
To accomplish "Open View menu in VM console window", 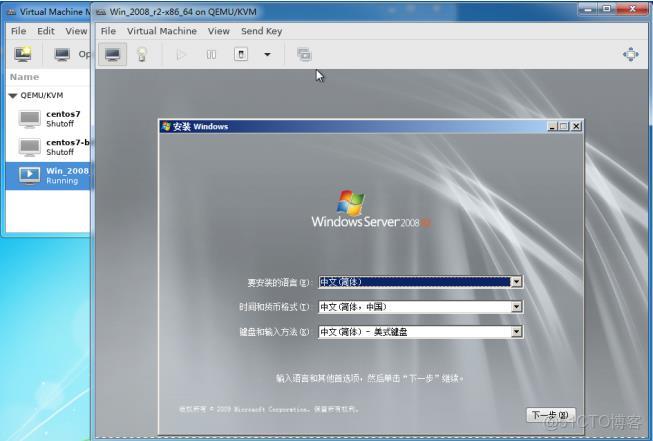I will point(219,31).
